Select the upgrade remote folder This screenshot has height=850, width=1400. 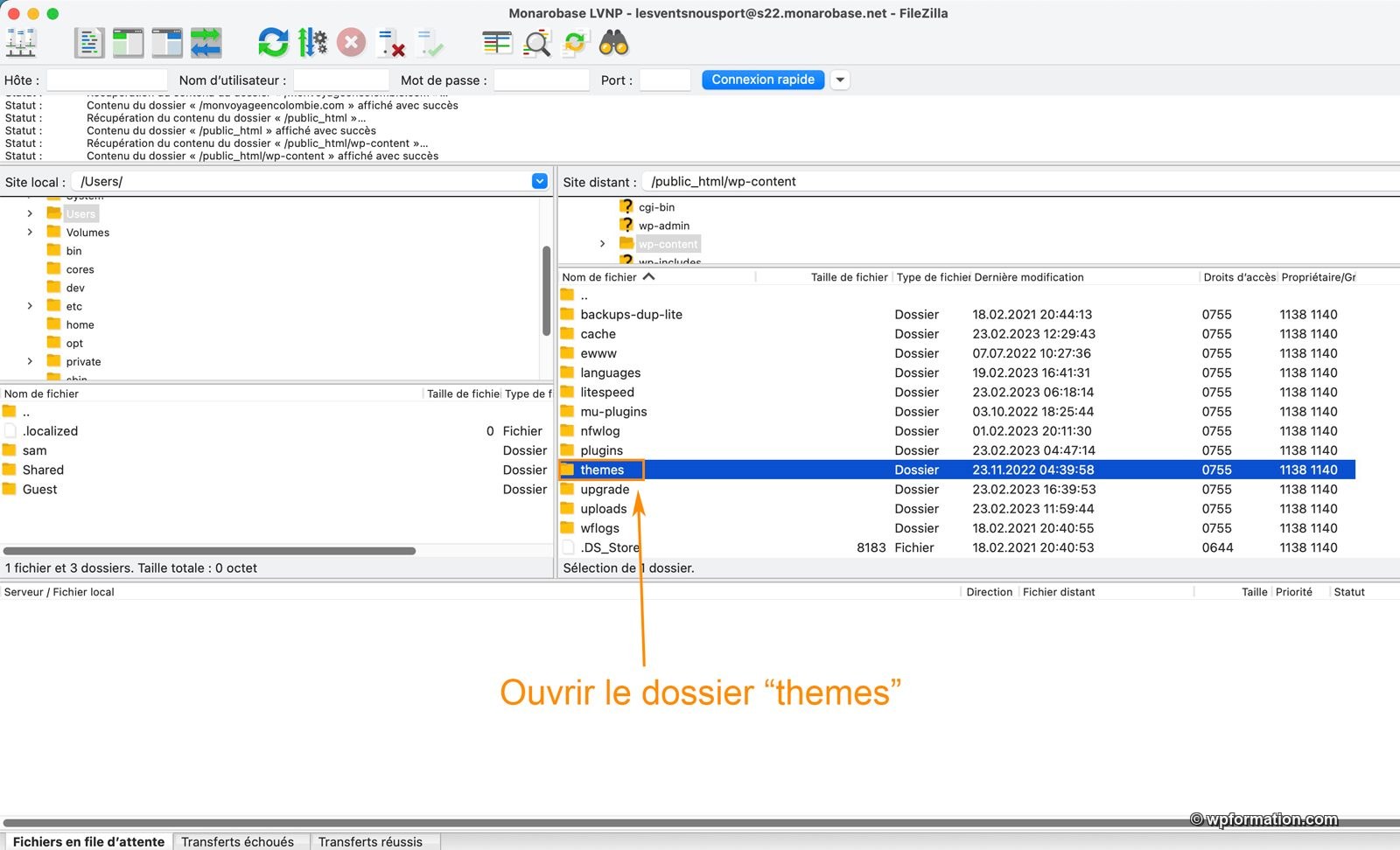pos(957,489)
